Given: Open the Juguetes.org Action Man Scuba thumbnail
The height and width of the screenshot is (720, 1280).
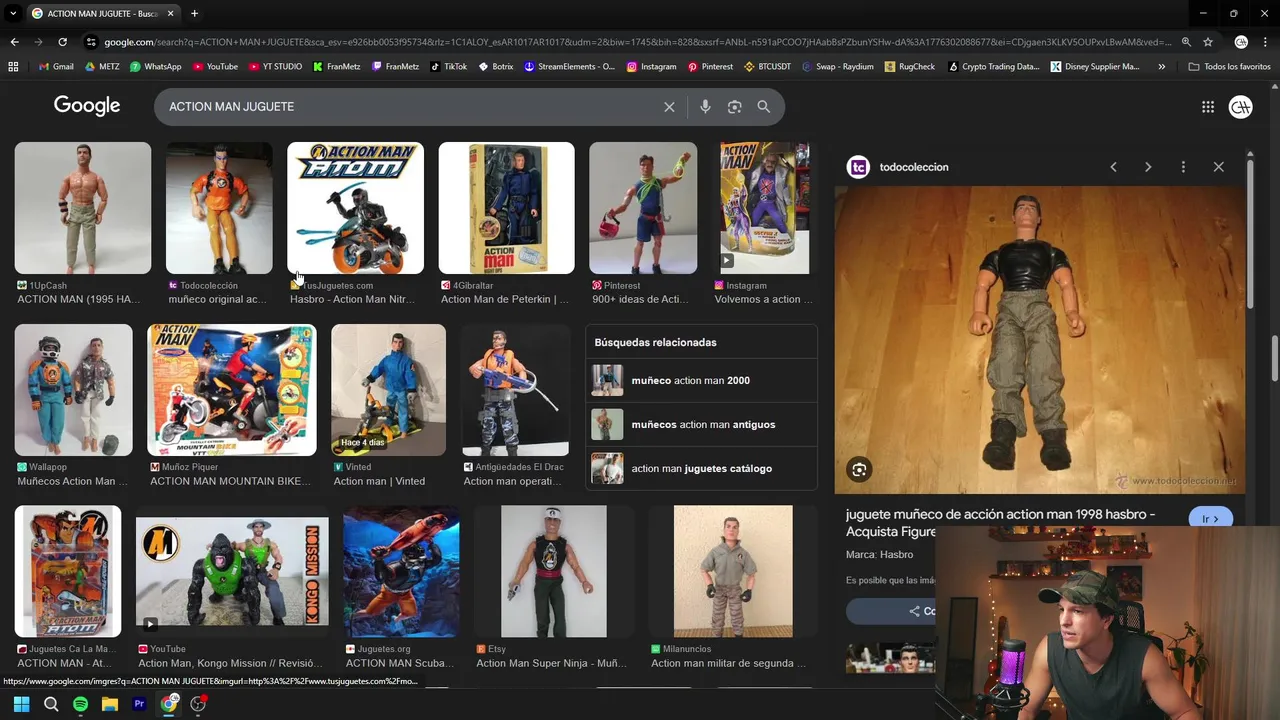Looking at the screenshot, I should 401,572.
